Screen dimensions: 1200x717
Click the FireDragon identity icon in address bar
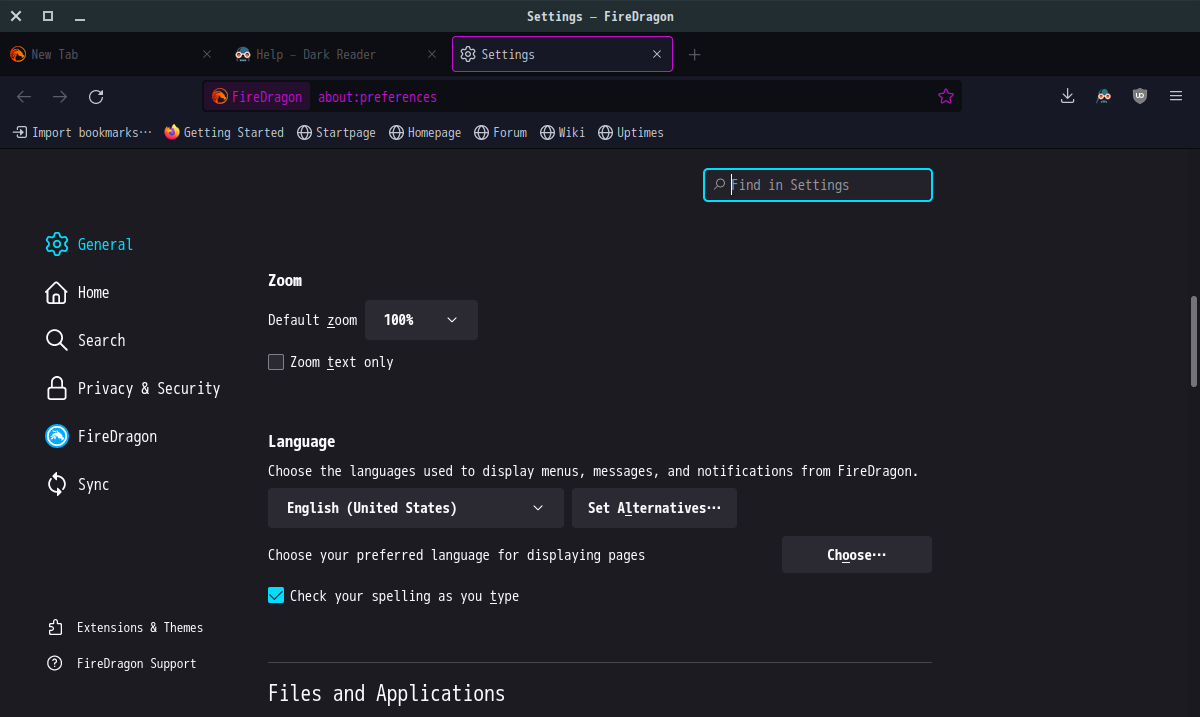pos(257,97)
